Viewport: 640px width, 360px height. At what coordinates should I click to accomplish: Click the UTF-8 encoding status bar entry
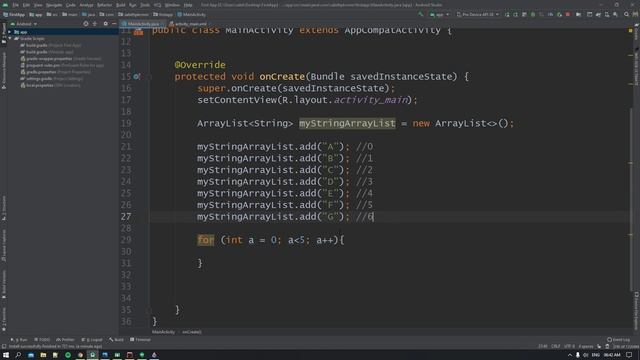pyautogui.click(x=569, y=347)
